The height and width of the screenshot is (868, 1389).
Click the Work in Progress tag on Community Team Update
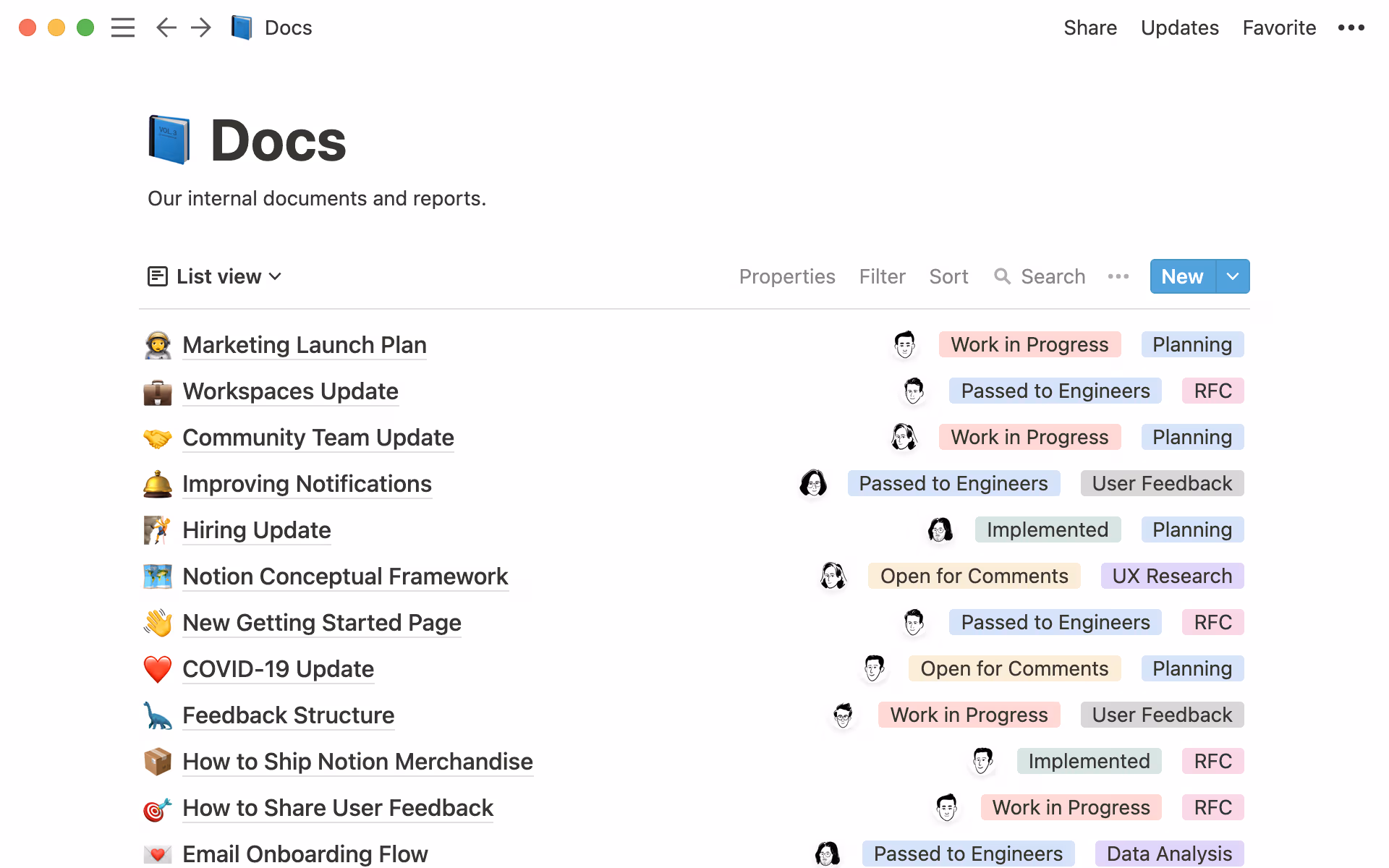coord(1029,437)
